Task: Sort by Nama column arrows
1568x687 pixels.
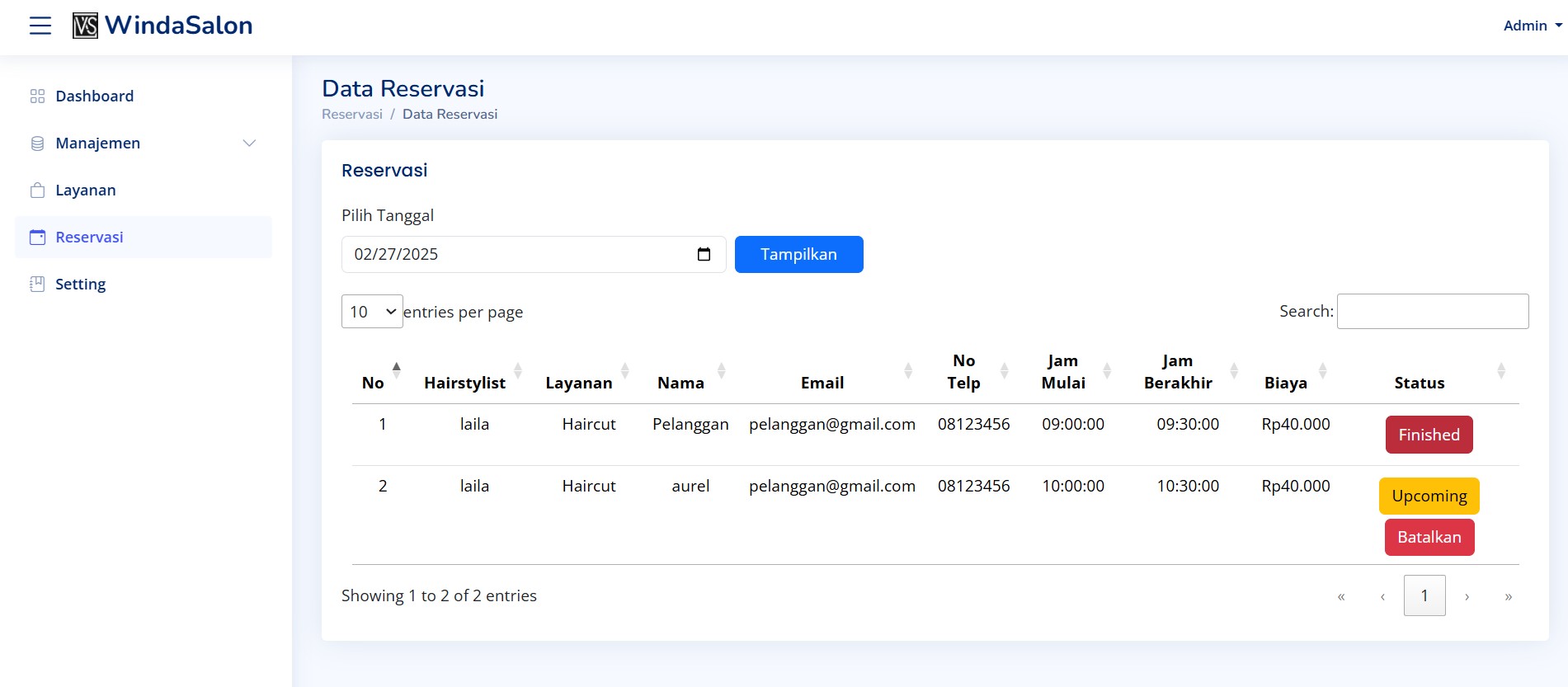Action: click(722, 371)
